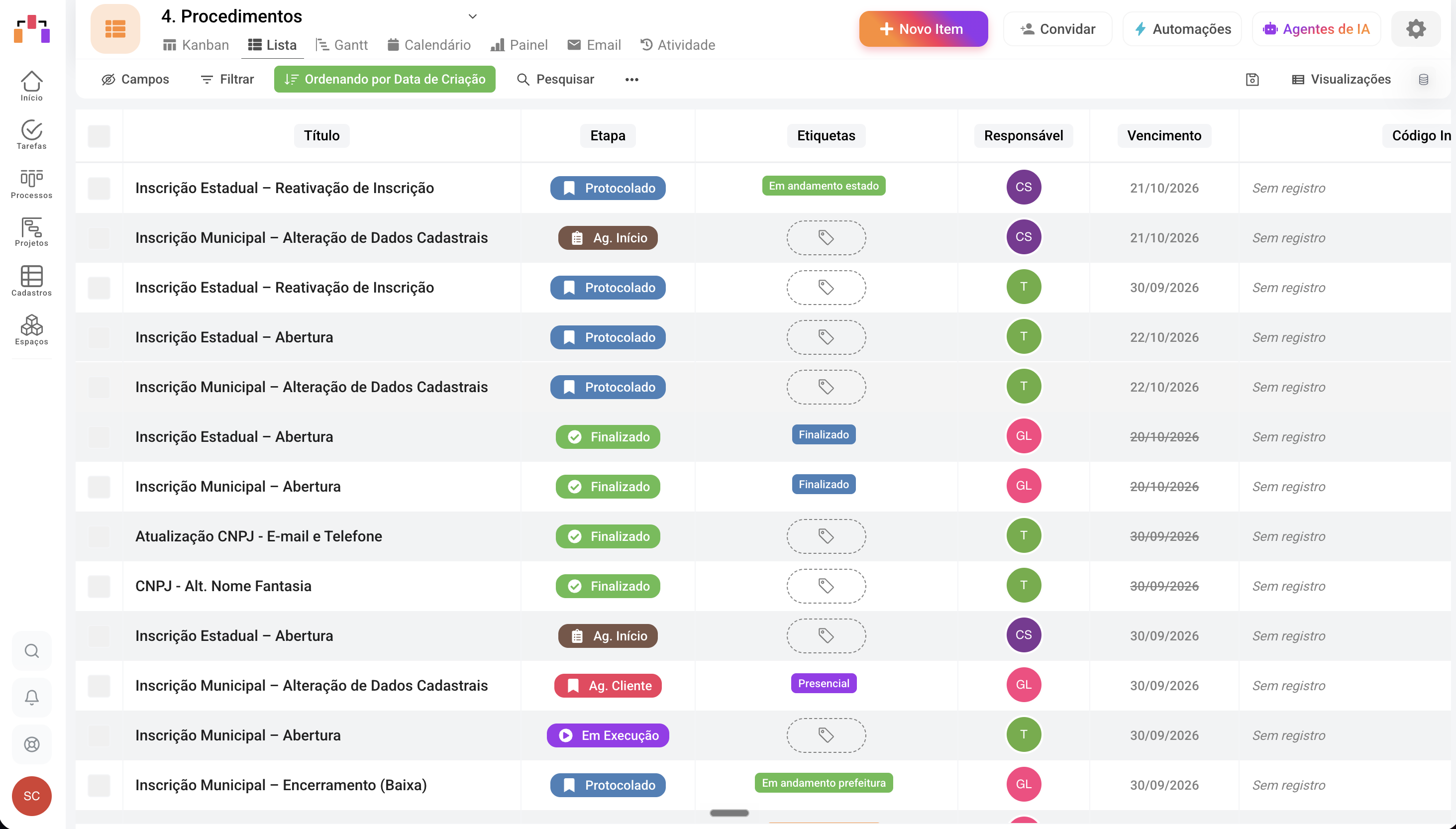Open the notifications bell icon
The image size is (1456, 829).
[x=32, y=698]
